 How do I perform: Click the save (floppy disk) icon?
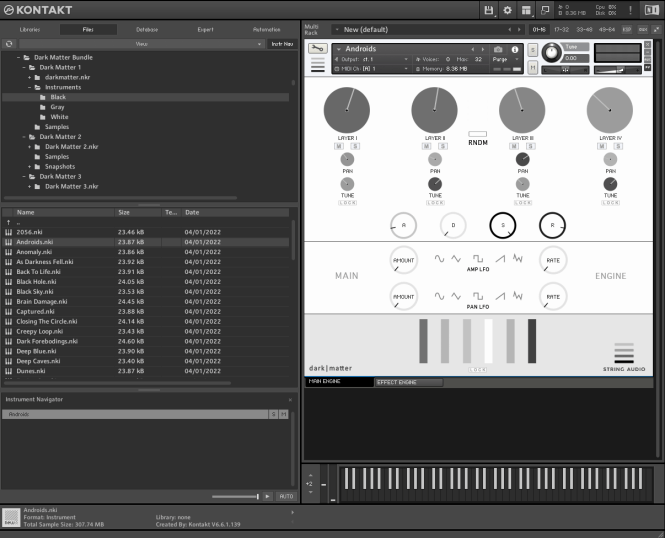[489, 10]
